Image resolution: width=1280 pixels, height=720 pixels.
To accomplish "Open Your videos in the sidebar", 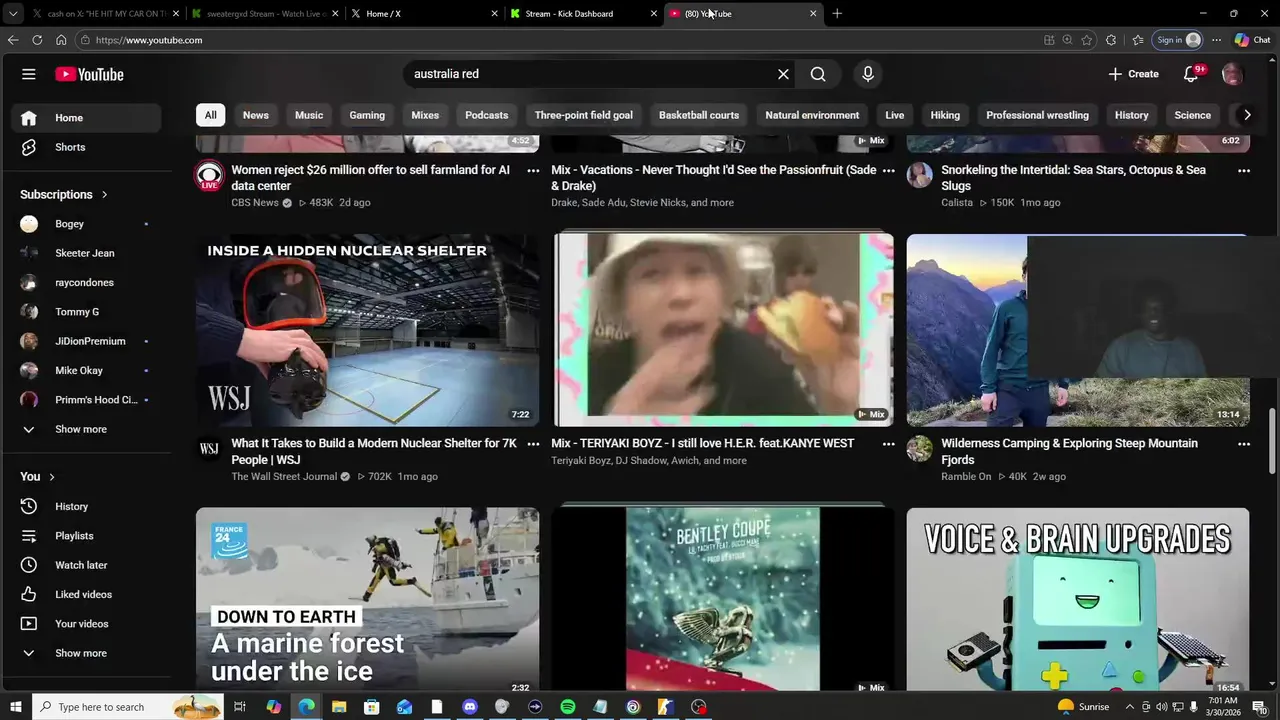I will coord(86,624).
